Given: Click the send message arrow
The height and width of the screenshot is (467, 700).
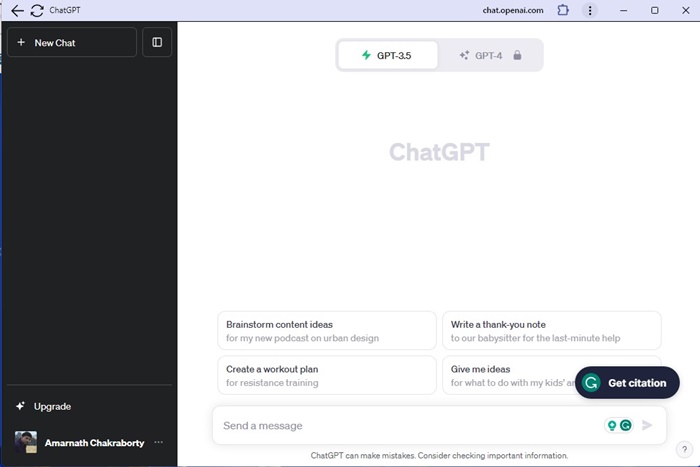Looking at the screenshot, I should [x=647, y=425].
